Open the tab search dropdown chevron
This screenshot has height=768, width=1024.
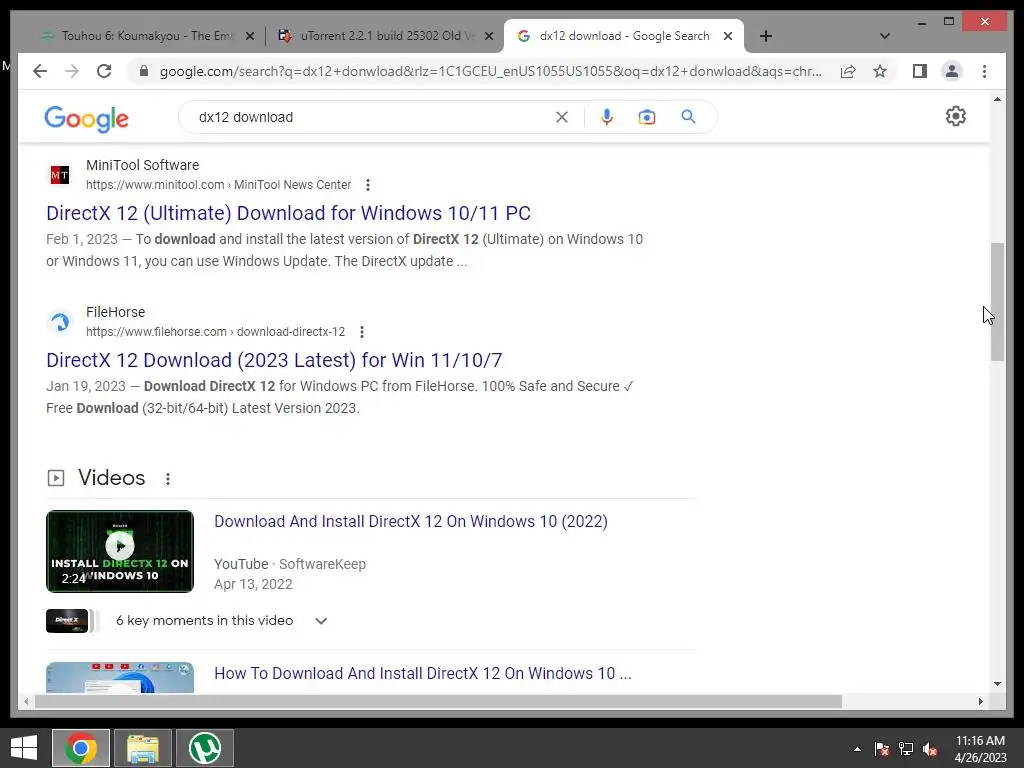tap(885, 36)
